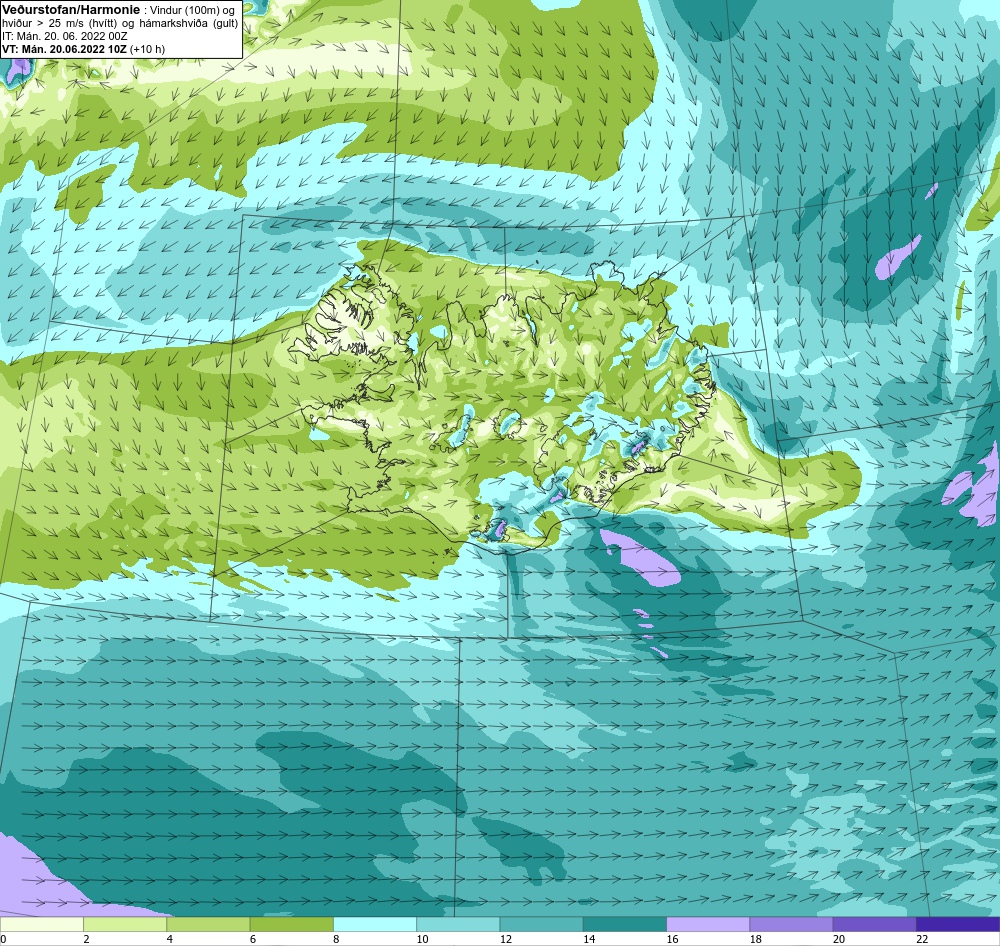Click the lavender 16–18 legend swatch
The height and width of the screenshot is (946, 1000).
pyautogui.click(x=708, y=924)
